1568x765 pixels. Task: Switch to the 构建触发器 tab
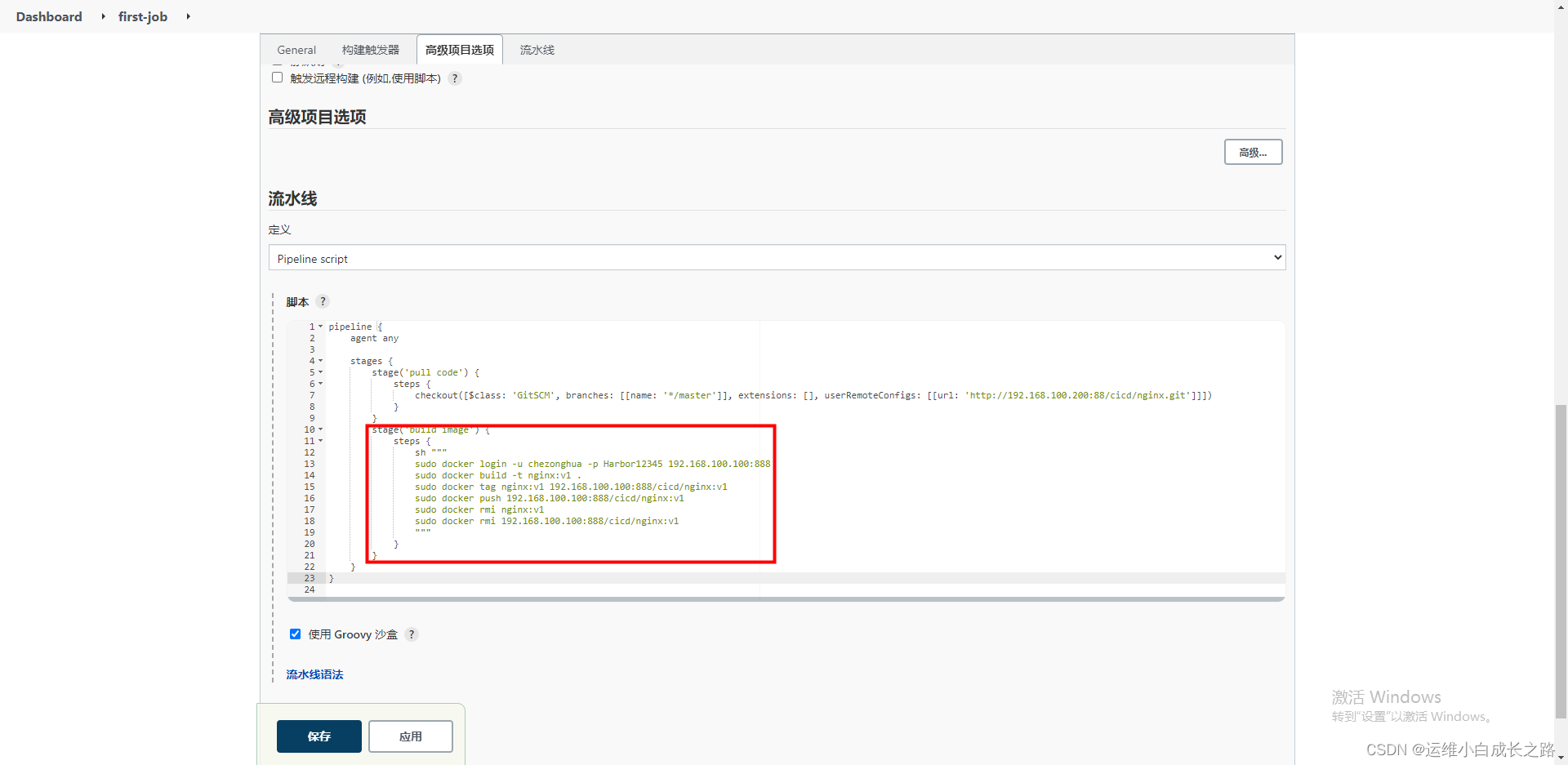click(371, 50)
